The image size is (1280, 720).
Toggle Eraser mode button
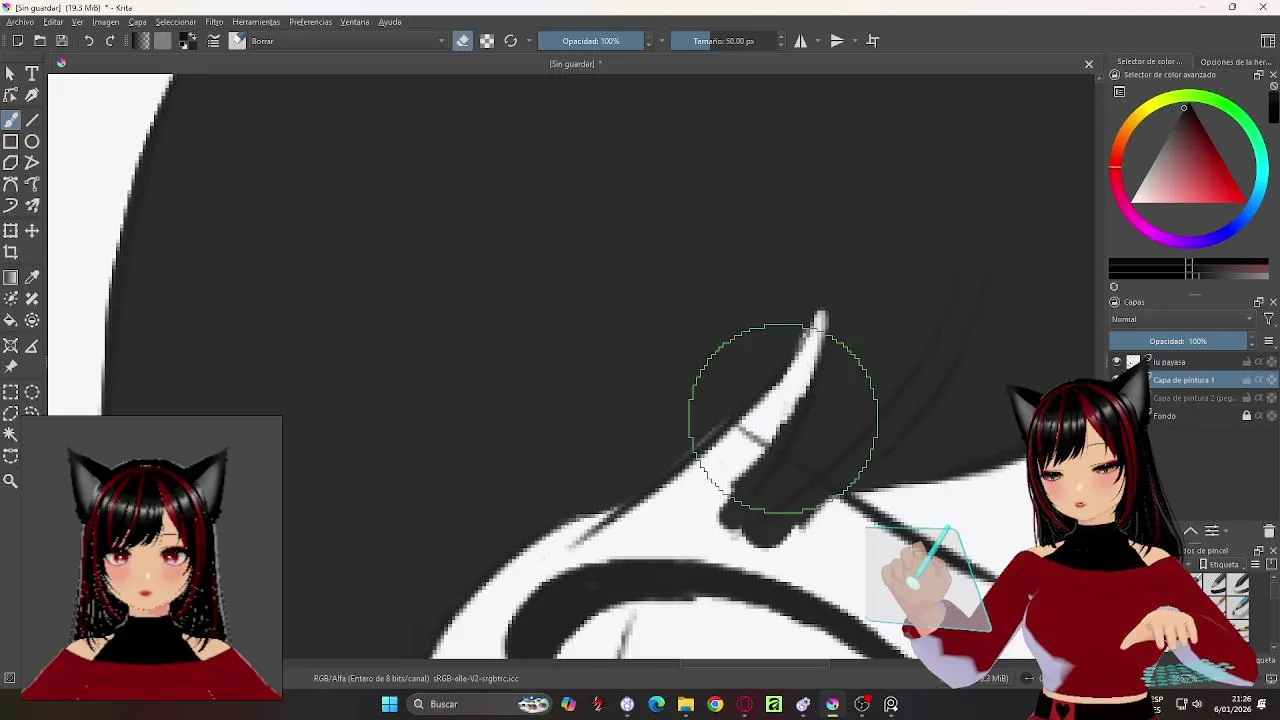click(x=462, y=41)
